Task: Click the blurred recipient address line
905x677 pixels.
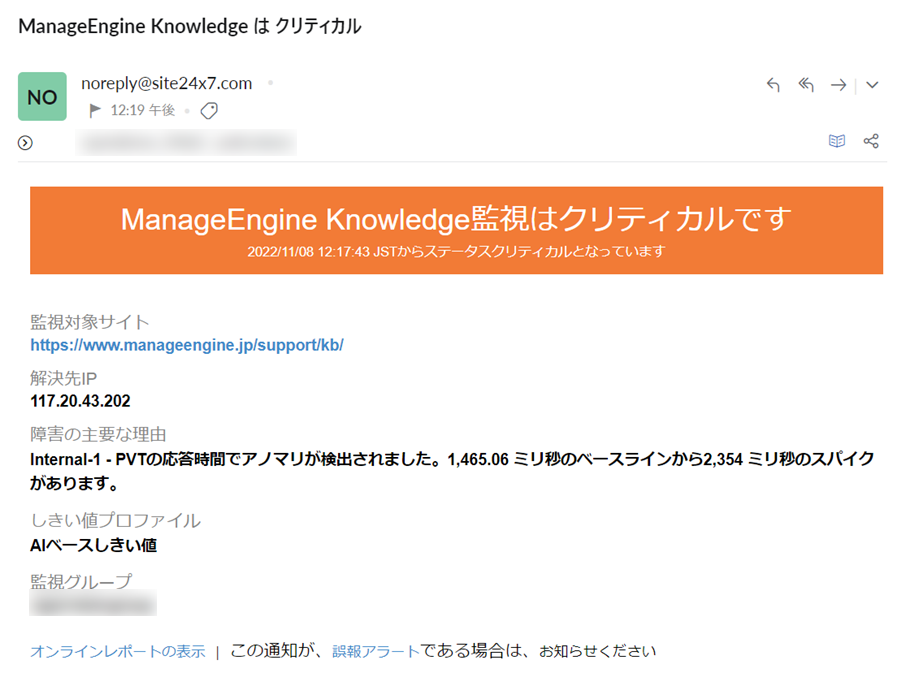Action: (186, 143)
